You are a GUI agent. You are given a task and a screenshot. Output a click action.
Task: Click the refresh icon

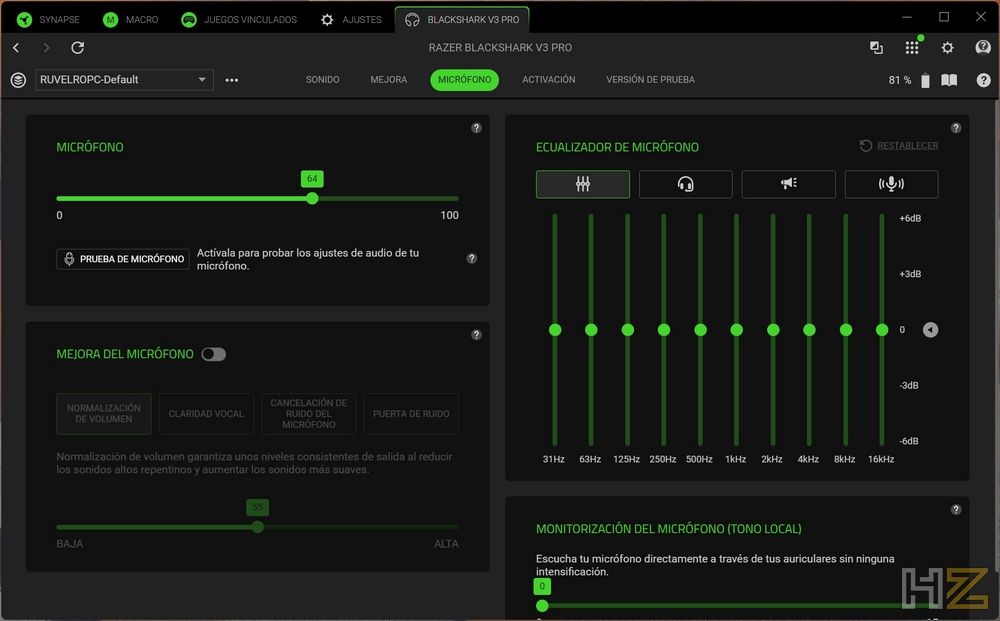click(77, 48)
